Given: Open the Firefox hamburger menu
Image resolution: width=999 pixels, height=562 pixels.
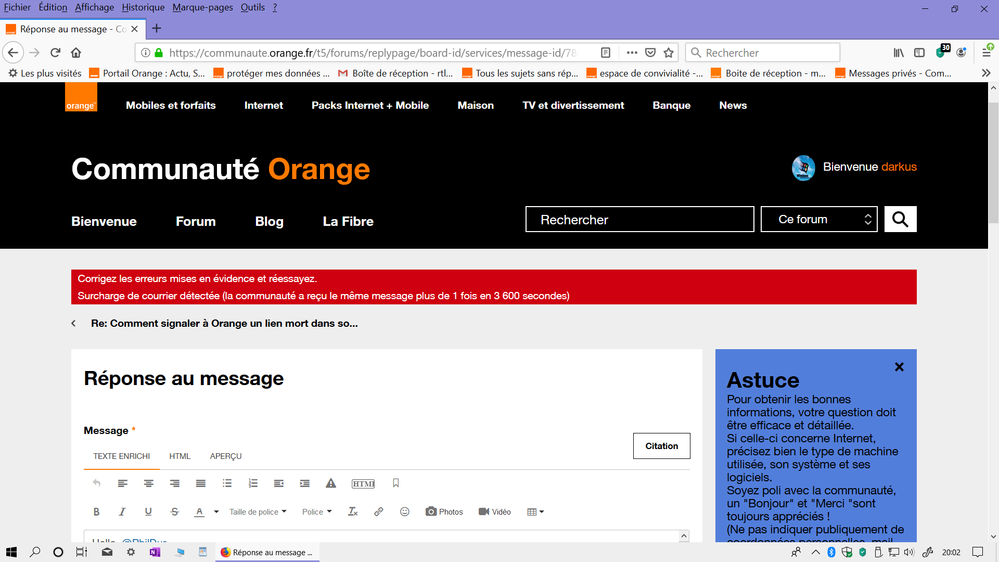Looking at the screenshot, I should pos(986,53).
